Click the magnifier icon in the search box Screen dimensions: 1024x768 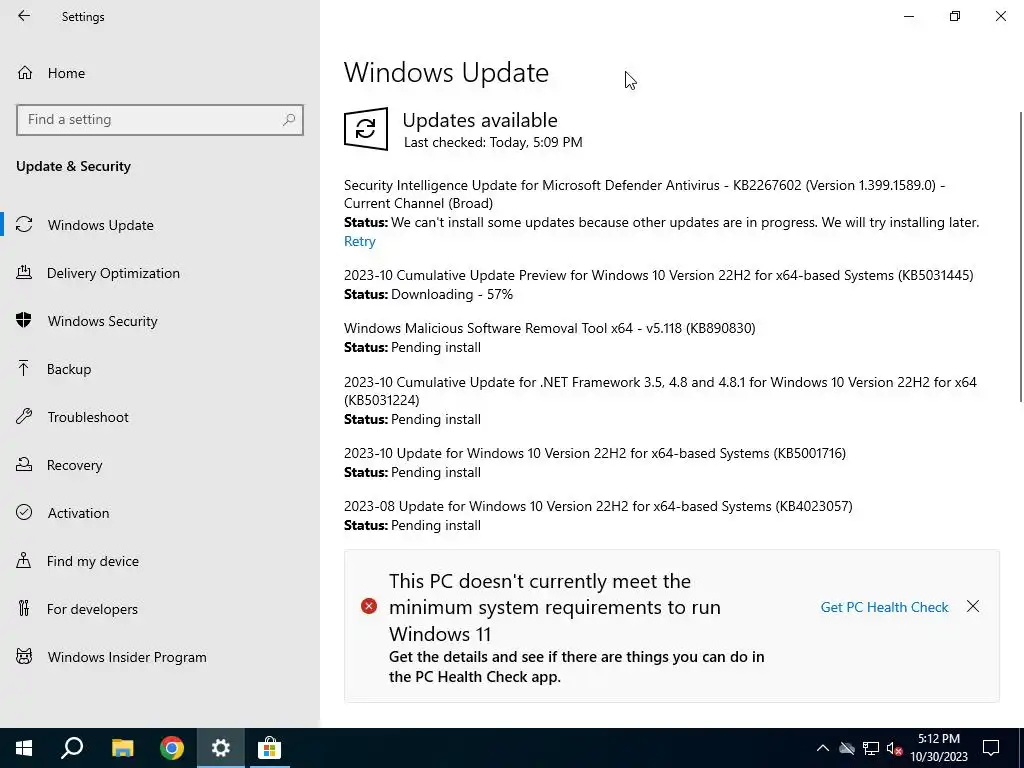pos(289,120)
